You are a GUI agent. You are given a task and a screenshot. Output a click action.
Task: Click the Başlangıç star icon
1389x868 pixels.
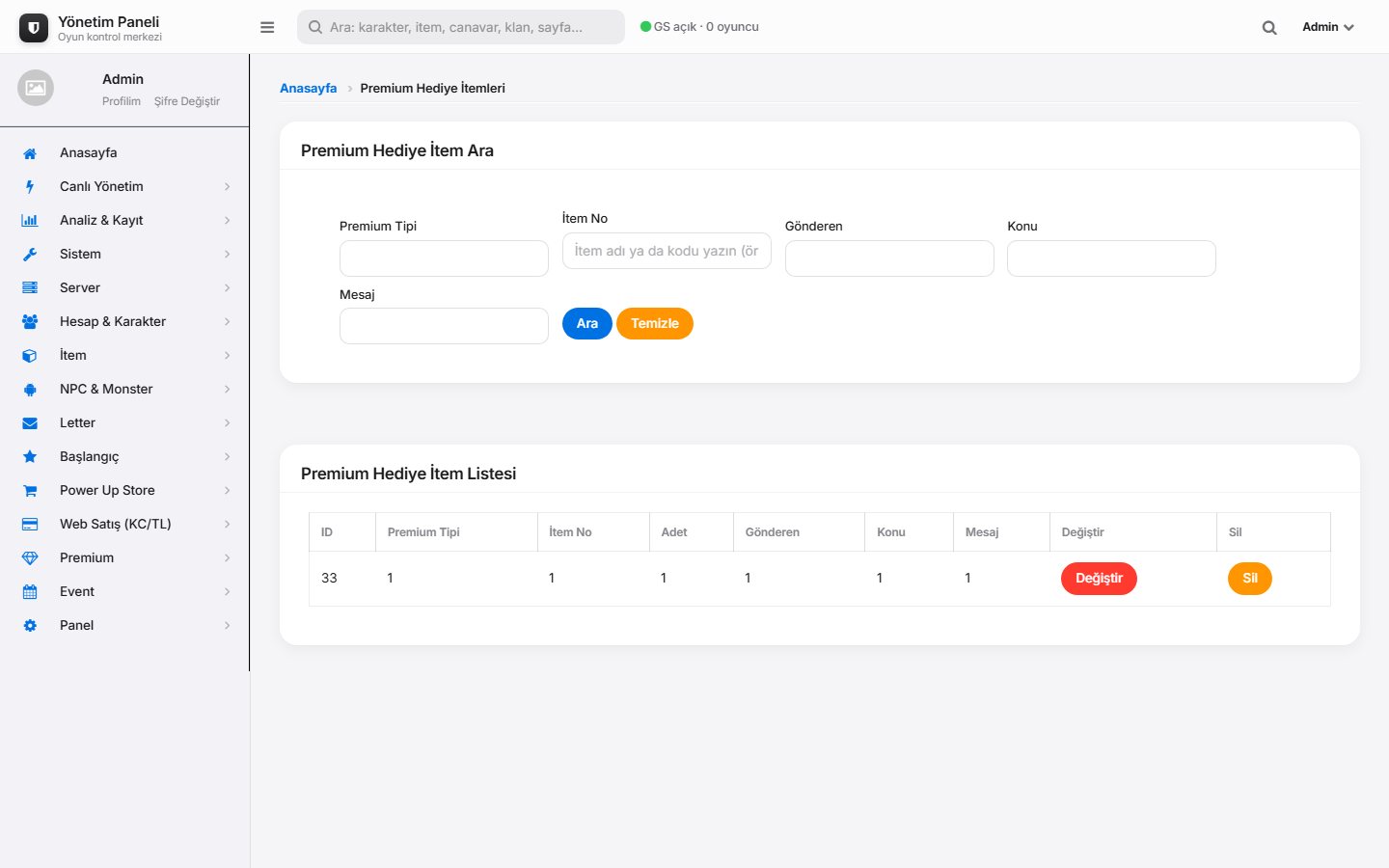(30, 457)
